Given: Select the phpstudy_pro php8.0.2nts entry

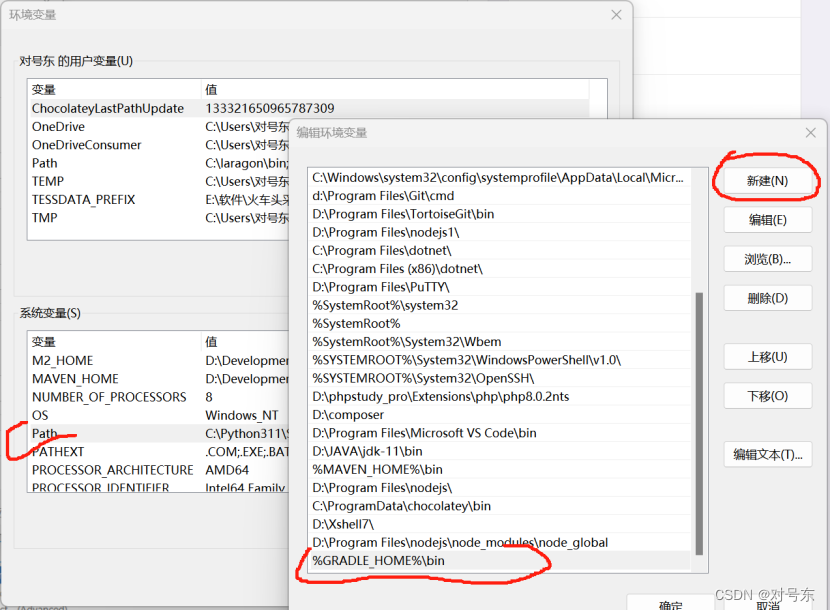Looking at the screenshot, I should [499, 397].
